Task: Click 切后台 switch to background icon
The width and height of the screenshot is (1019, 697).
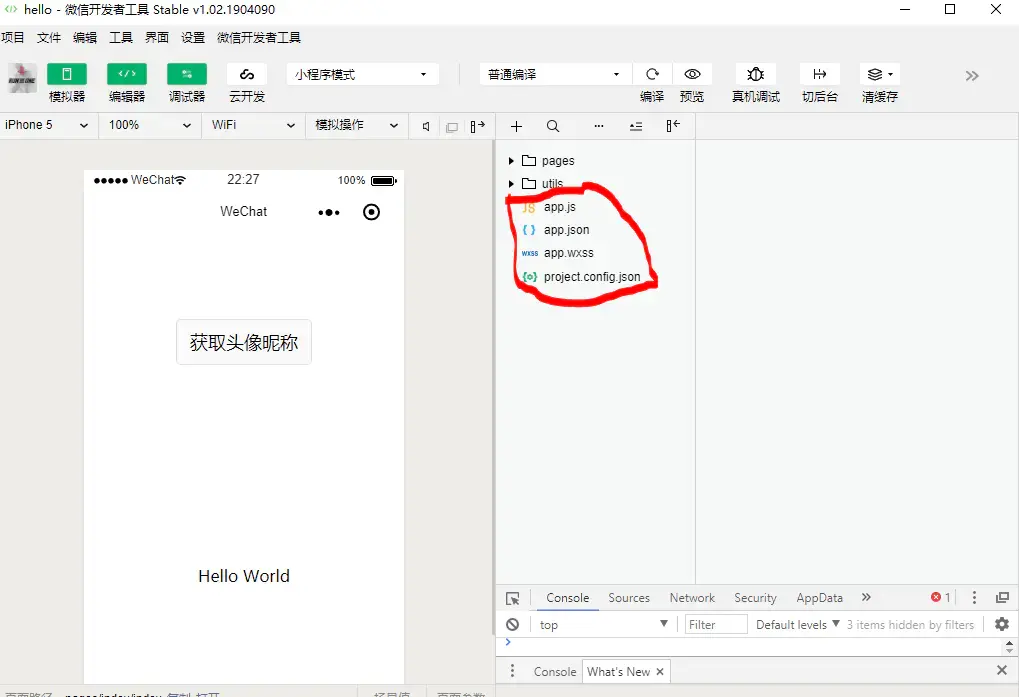Action: [819, 74]
